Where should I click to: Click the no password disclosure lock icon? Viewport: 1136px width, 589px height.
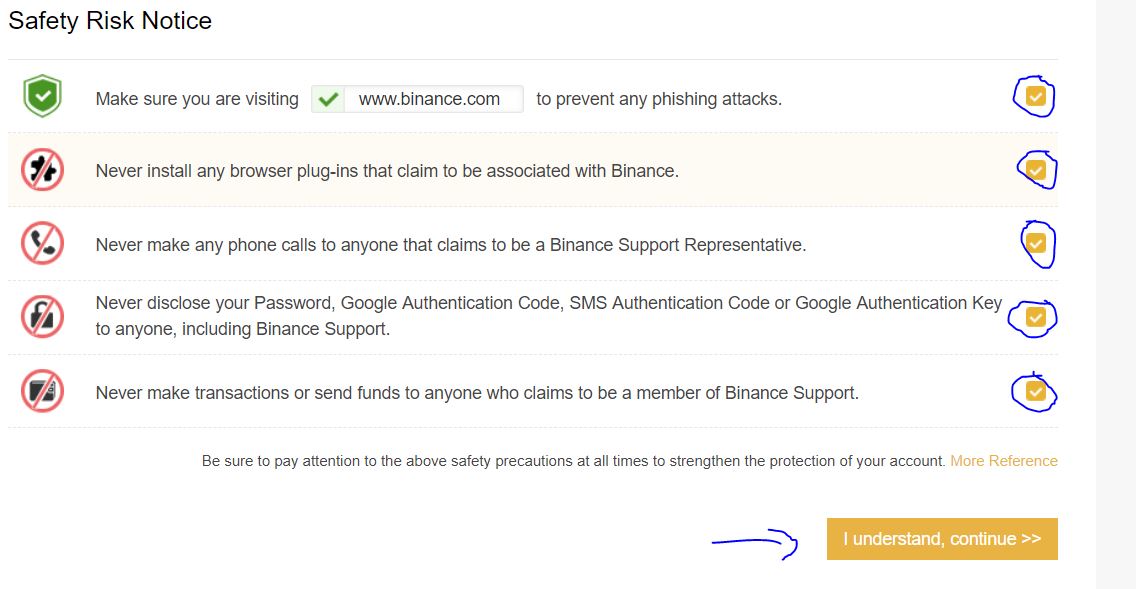tap(42, 317)
